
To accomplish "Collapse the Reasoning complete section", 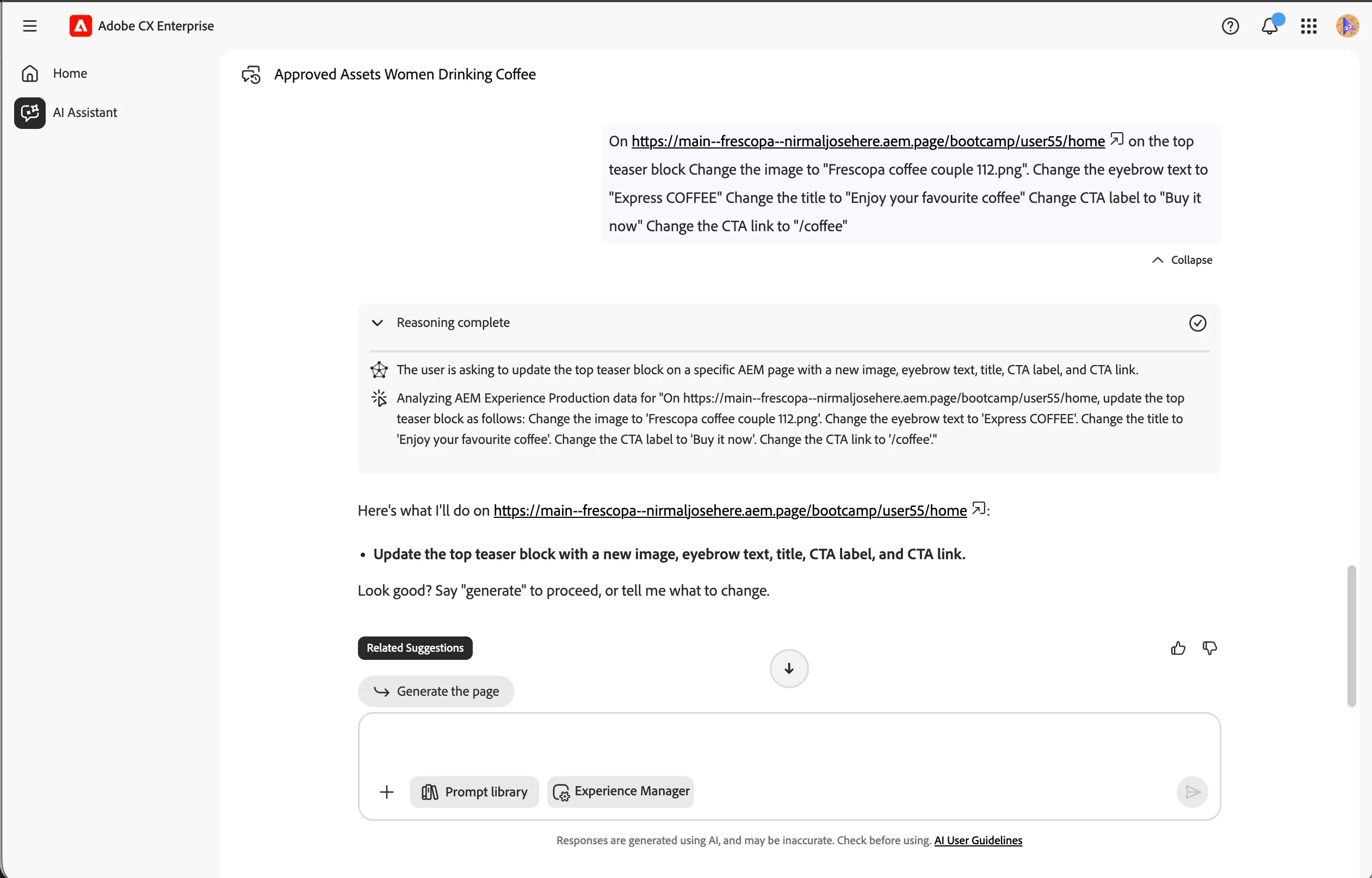I will (x=377, y=323).
